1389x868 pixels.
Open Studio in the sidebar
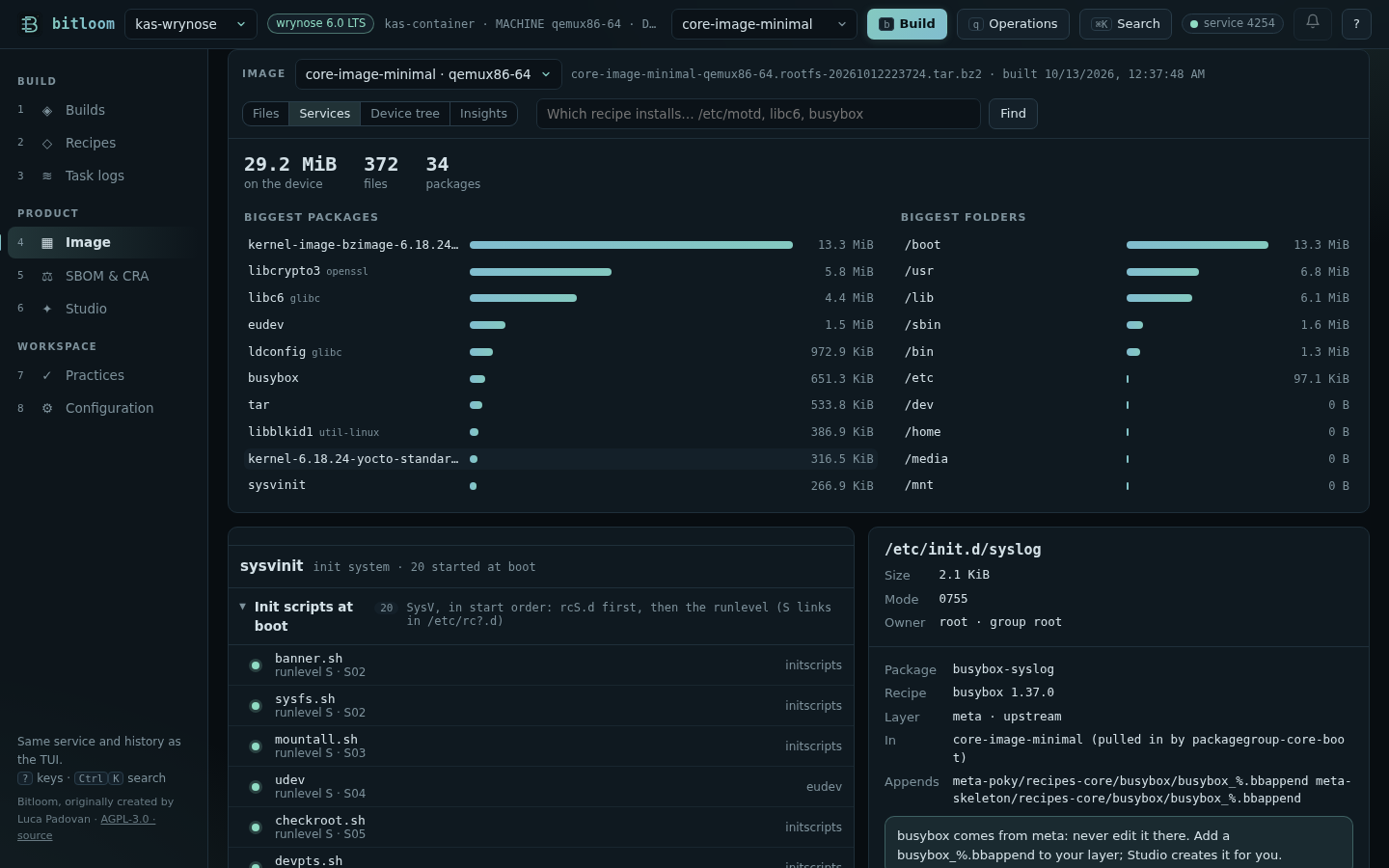pyautogui.click(x=103, y=310)
